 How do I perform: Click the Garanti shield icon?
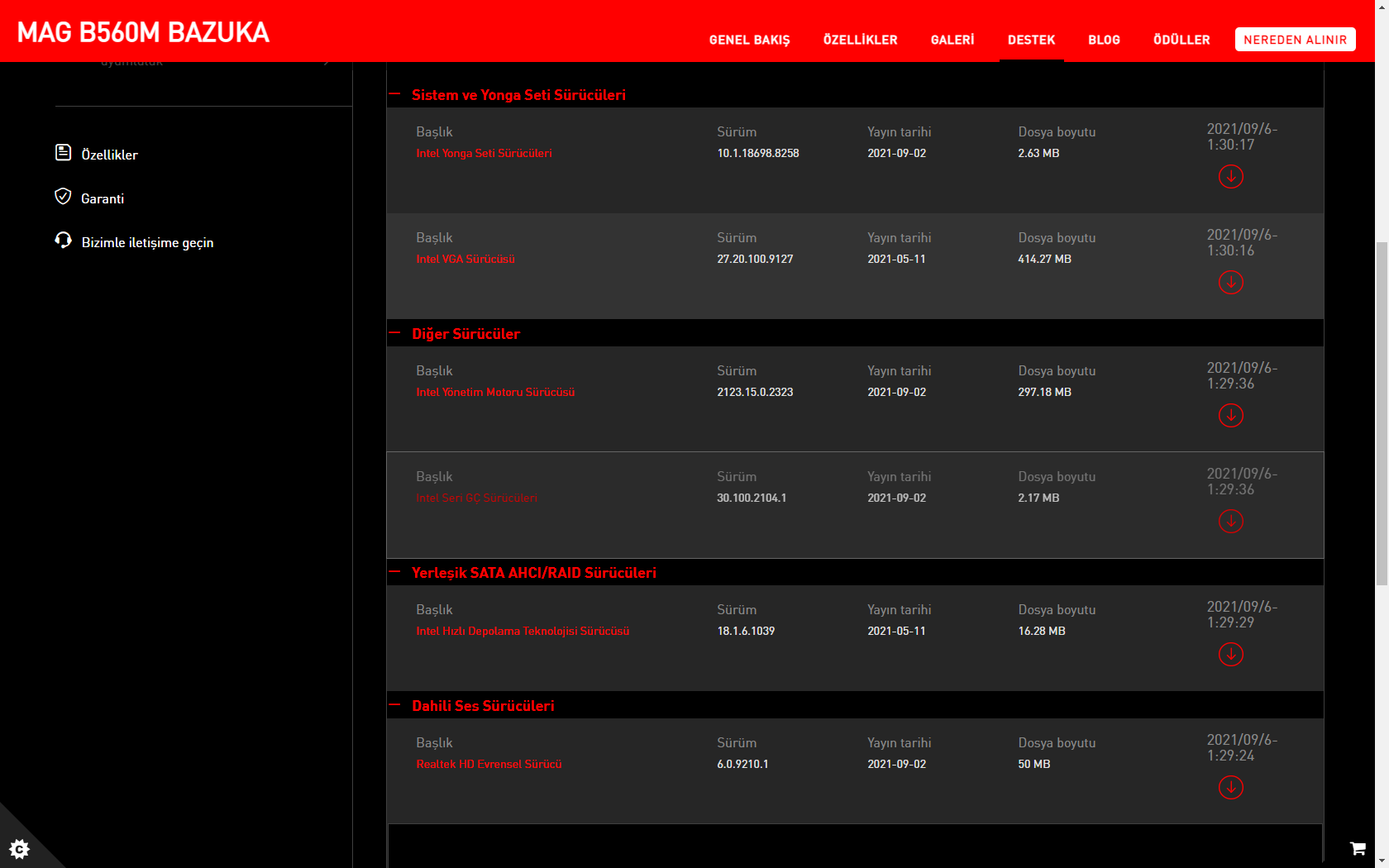63,196
